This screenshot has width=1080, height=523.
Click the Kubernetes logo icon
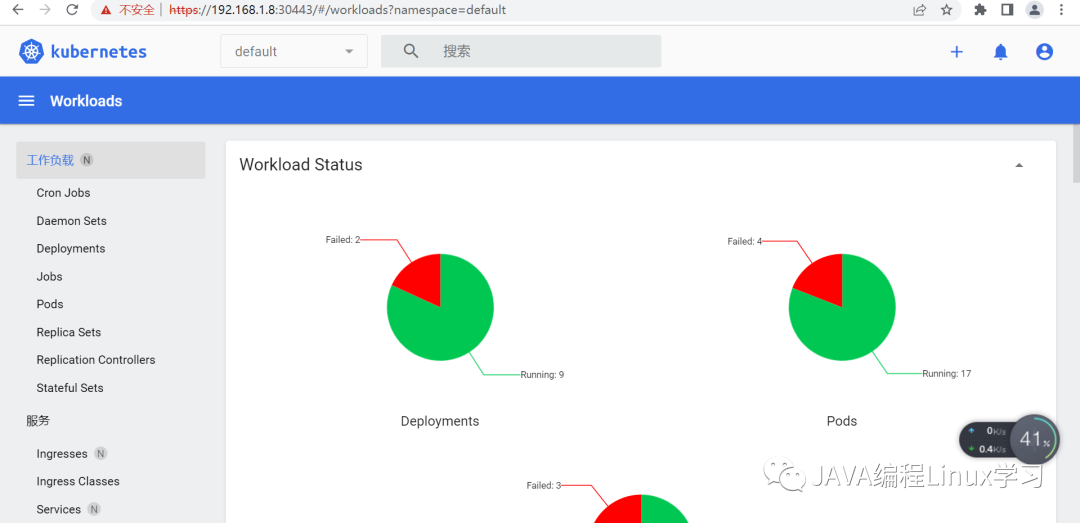pos(31,52)
